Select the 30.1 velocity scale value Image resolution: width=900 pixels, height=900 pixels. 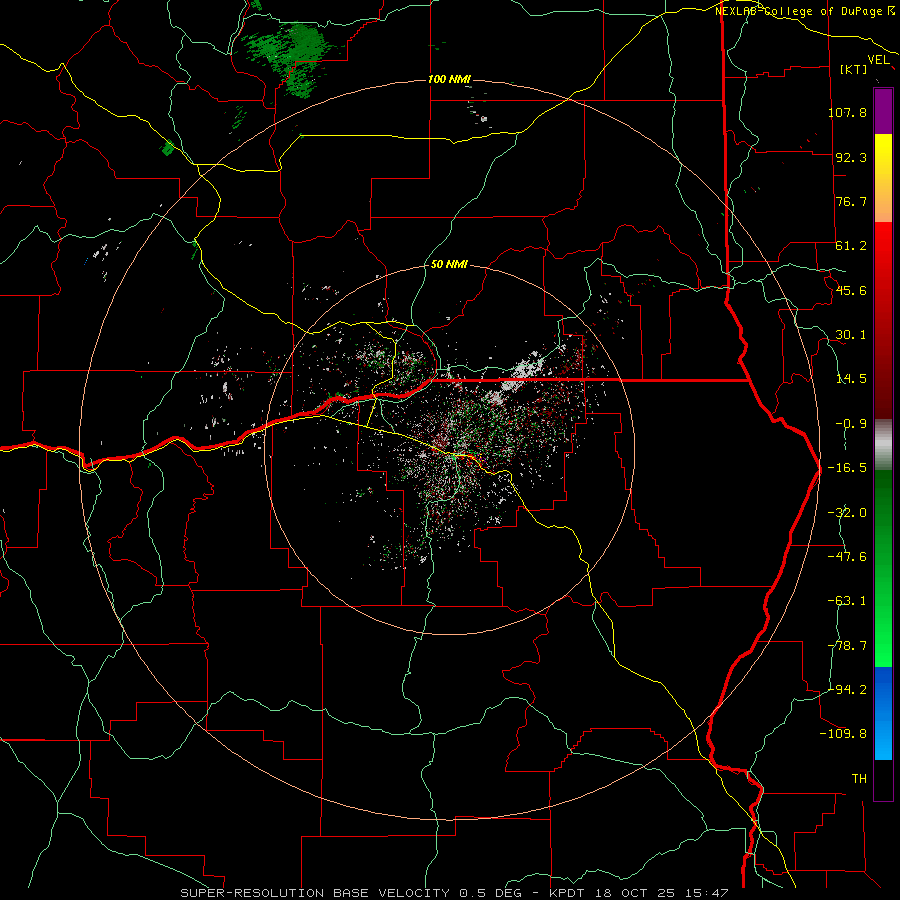(x=851, y=335)
